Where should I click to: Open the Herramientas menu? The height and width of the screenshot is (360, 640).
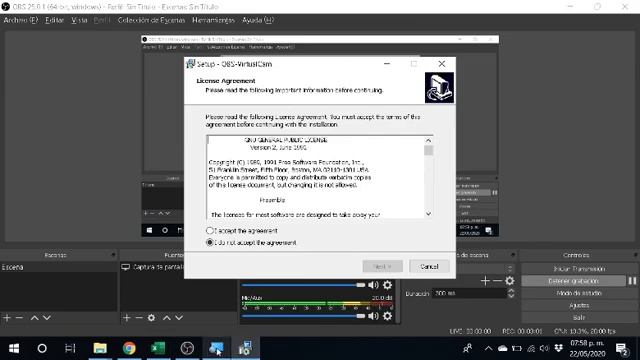coord(213,20)
